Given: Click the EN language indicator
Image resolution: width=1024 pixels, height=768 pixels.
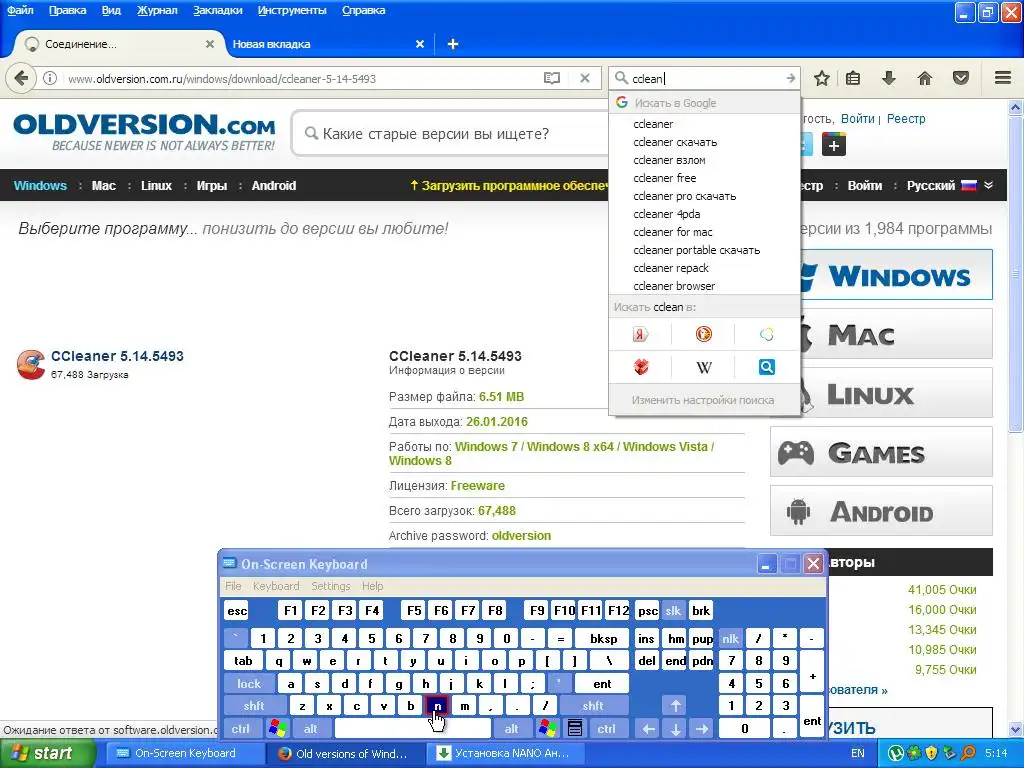Looking at the screenshot, I should [x=857, y=753].
